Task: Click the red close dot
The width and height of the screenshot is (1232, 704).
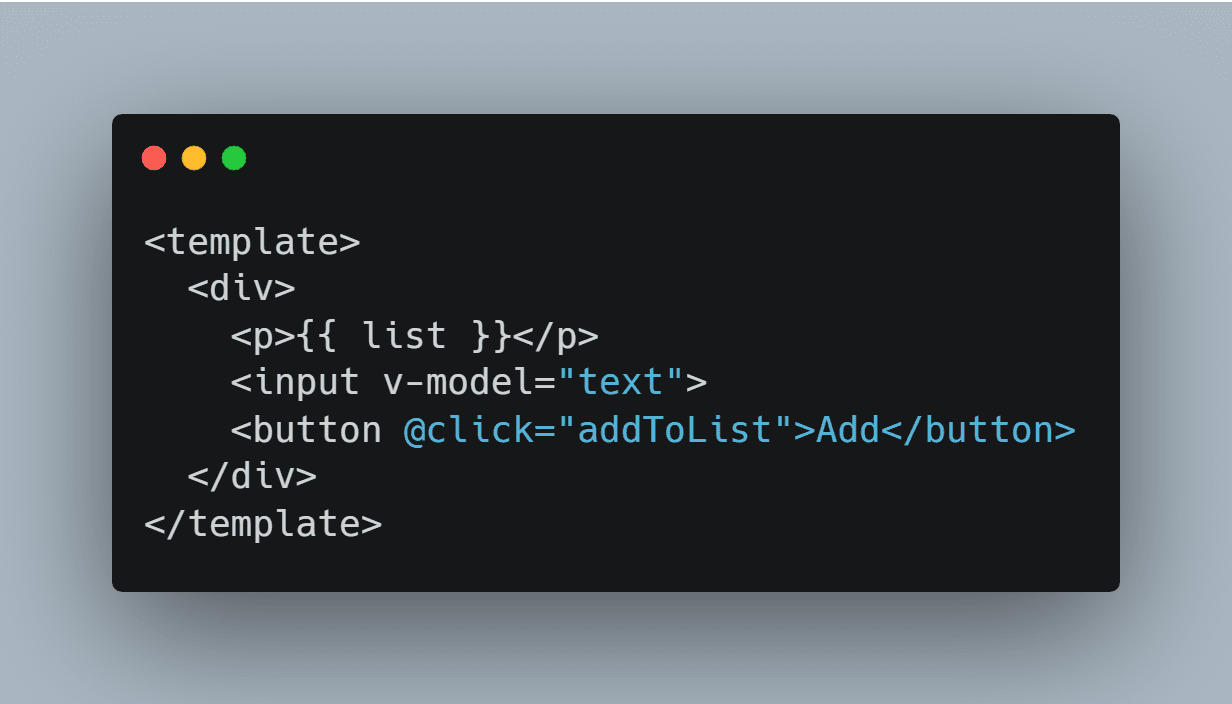Action: 154,158
